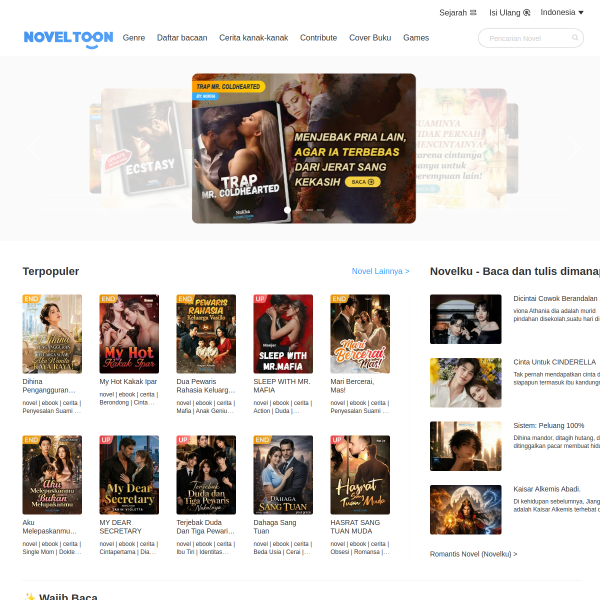Open the Genre menu
The width and height of the screenshot is (600, 600).
click(134, 38)
